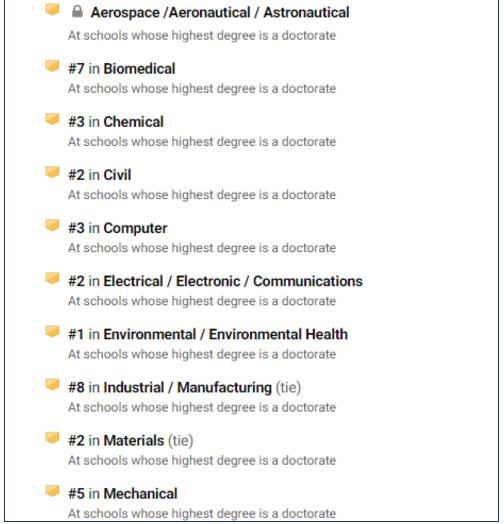Image resolution: width=504 pixels, height=524 pixels.
Task: Click the badge icon beside Materials ranking
Action: [x=52, y=438]
